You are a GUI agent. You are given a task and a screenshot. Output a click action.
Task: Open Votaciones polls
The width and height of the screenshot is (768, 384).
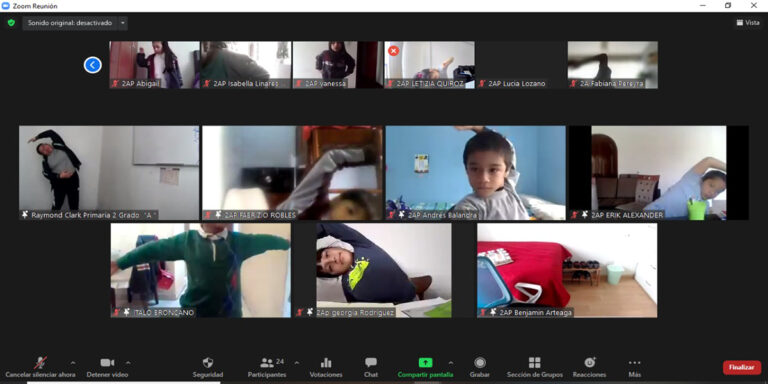pos(326,367)
